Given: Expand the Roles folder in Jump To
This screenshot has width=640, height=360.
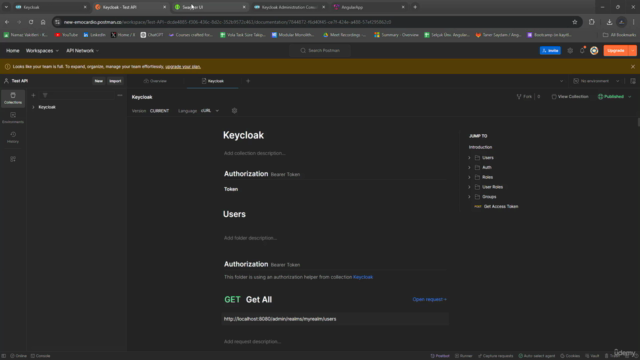Looking at the screenshot, I should coord(469,177).
